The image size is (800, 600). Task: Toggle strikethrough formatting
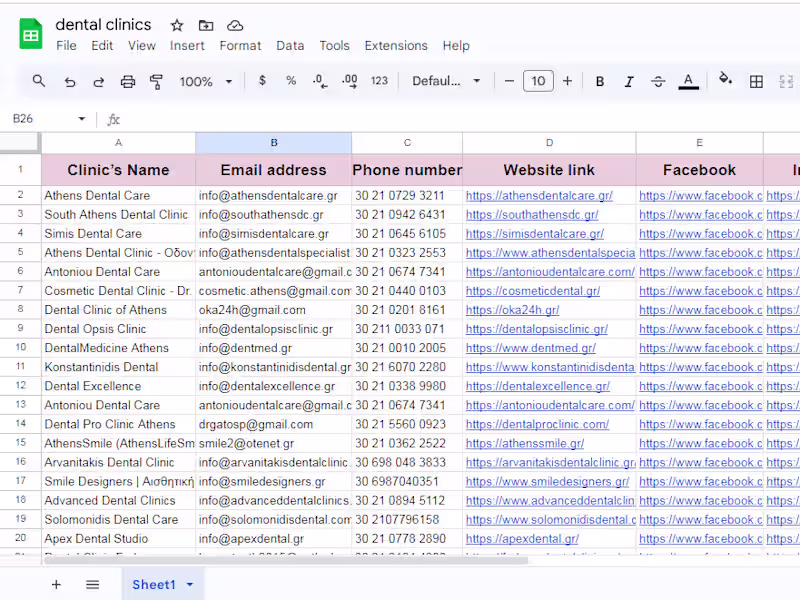[658, 81]
